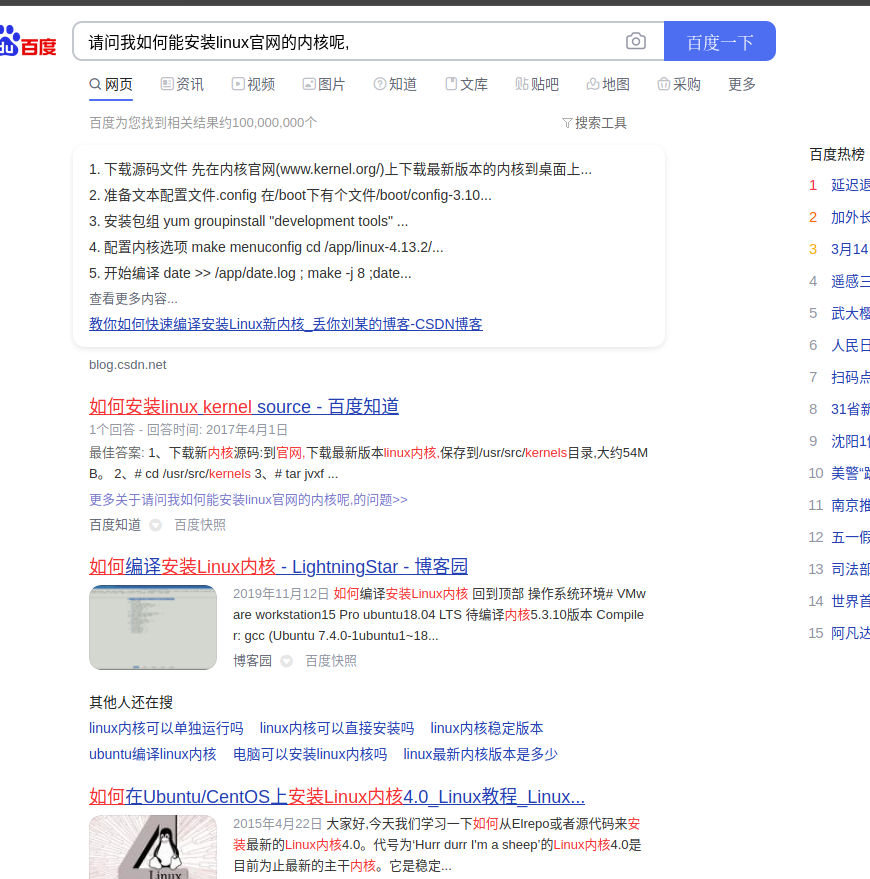Screen dimensions: 870x879
Task: Search related: ubuntu编译linux内核
Action: pyautogui.click(x=153, y=754)
